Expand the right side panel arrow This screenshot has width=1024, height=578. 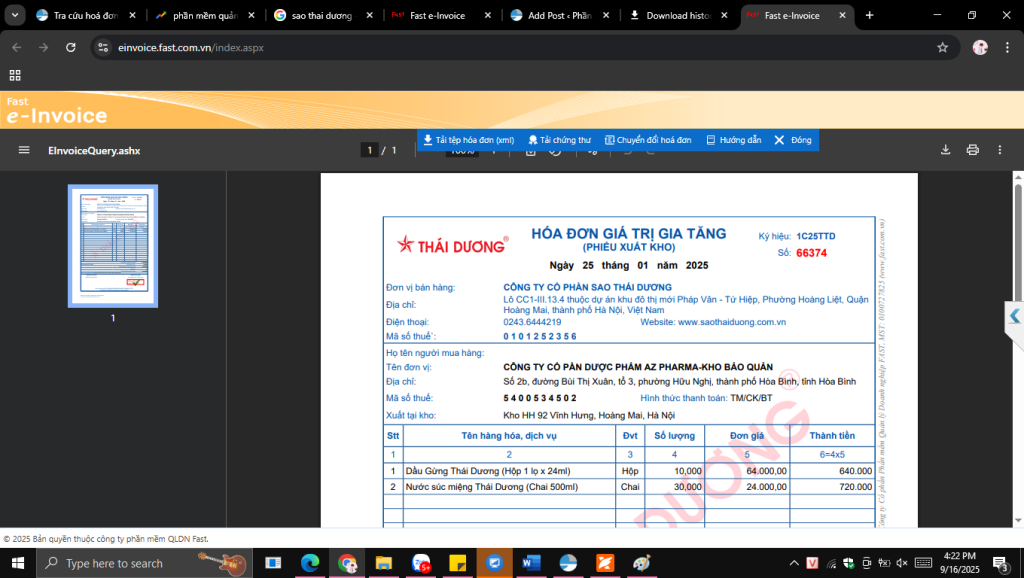click(x=1014, y=316)
